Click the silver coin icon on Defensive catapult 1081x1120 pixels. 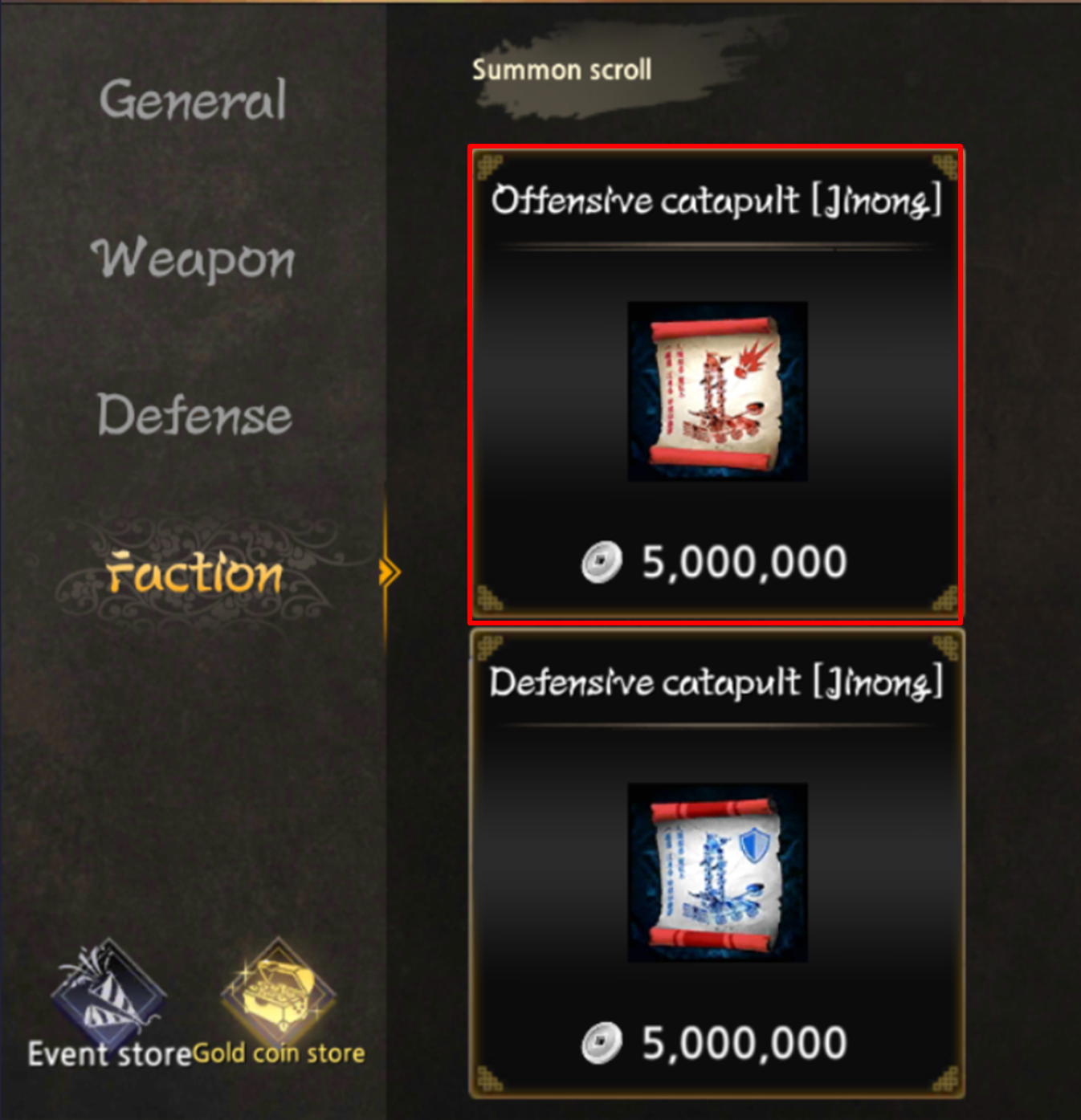pos(602,1043)
